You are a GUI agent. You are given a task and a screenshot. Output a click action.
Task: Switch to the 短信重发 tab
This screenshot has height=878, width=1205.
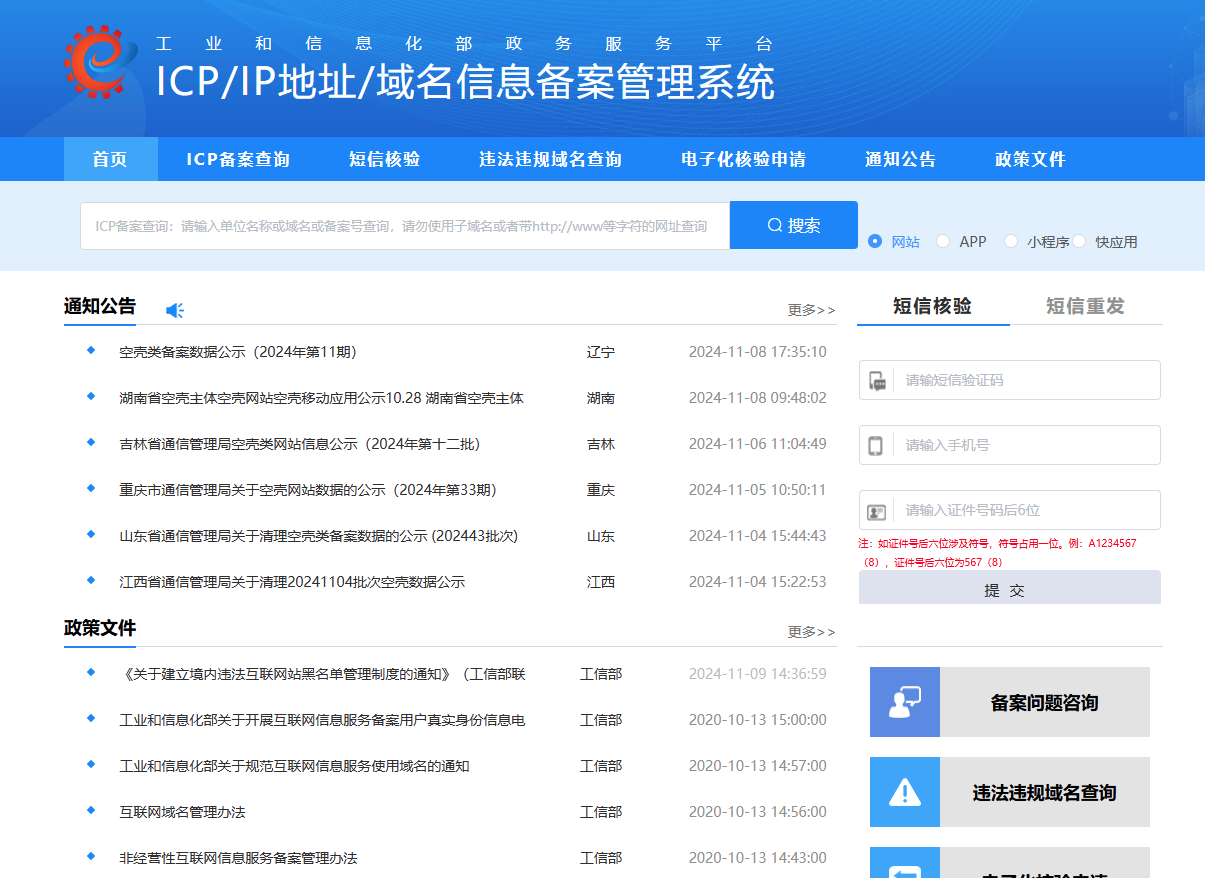1085,306
